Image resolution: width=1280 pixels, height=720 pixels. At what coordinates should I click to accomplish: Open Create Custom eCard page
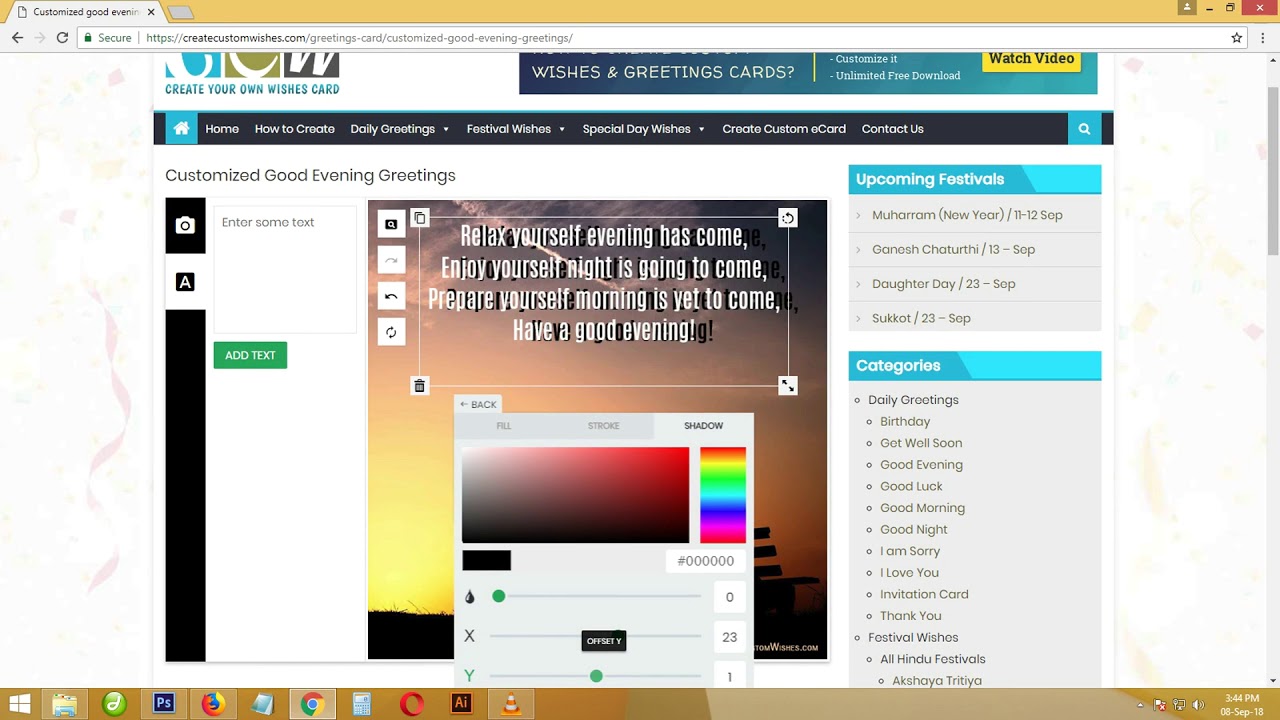[x=784, y=129]
